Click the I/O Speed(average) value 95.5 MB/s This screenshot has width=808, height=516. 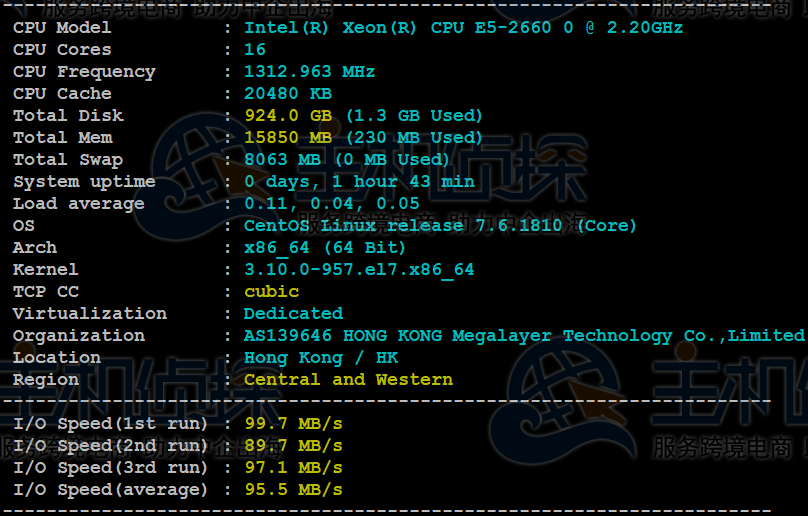(293, 490)
